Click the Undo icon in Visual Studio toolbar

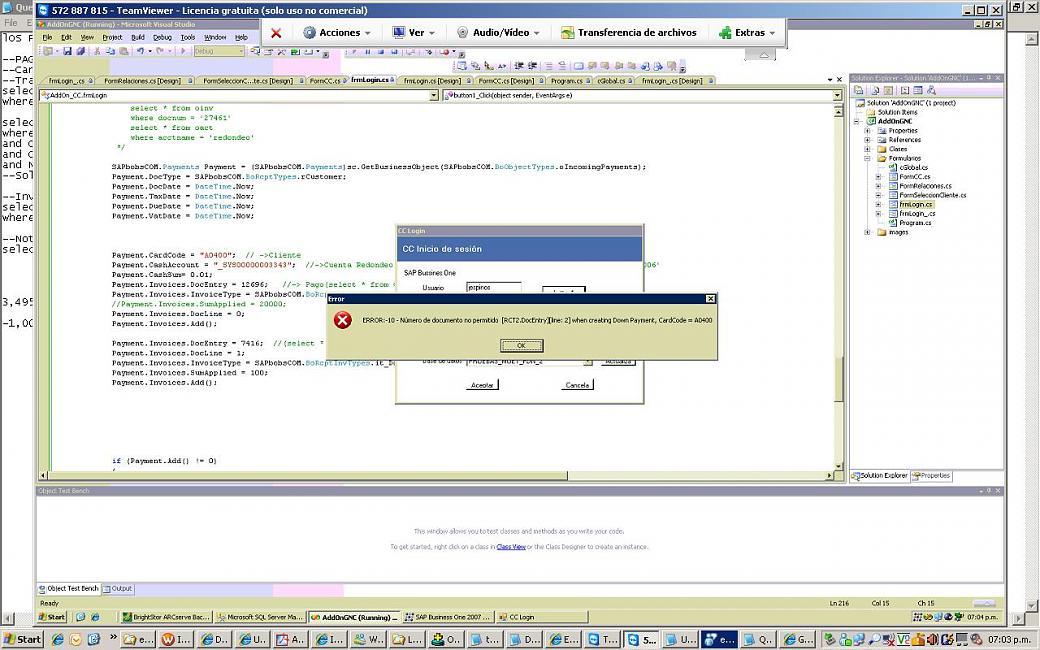[x=139, y=51]
